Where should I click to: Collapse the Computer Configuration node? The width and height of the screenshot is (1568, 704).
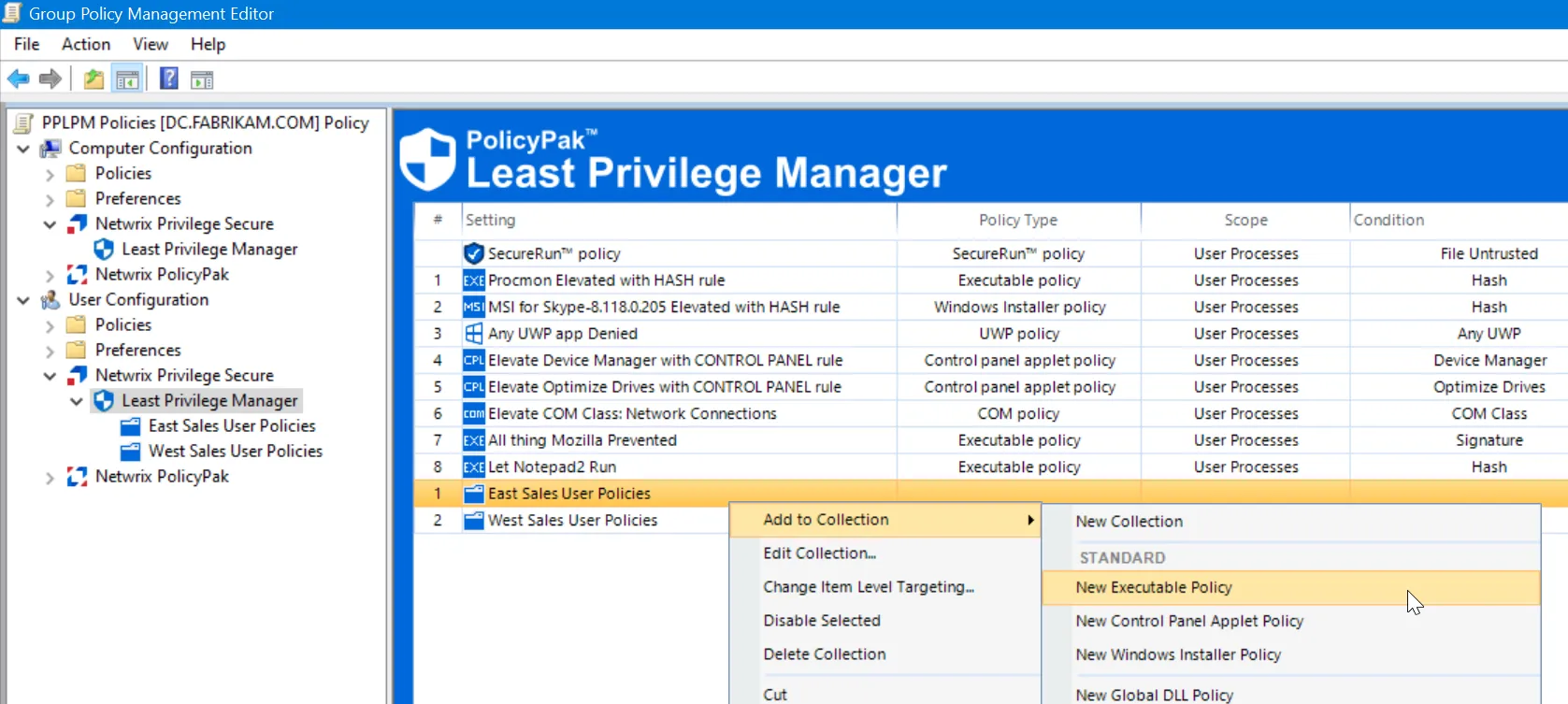(23, 149)
